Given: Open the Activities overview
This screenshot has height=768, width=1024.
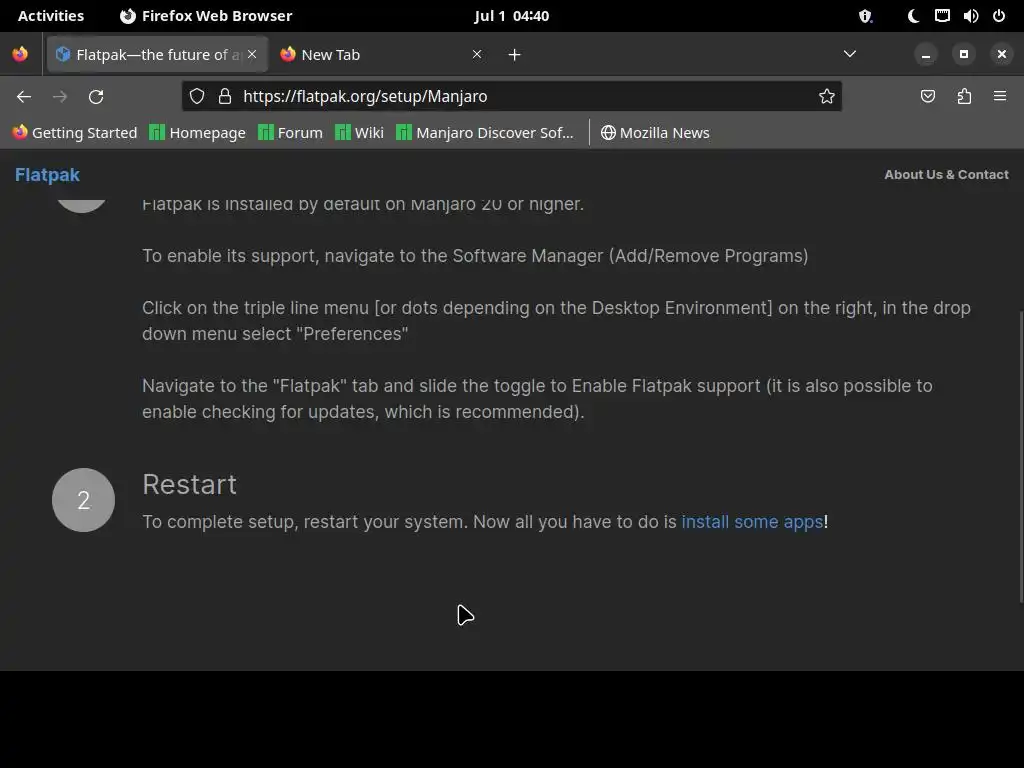Looking at the screenshot, I should 51,16.
